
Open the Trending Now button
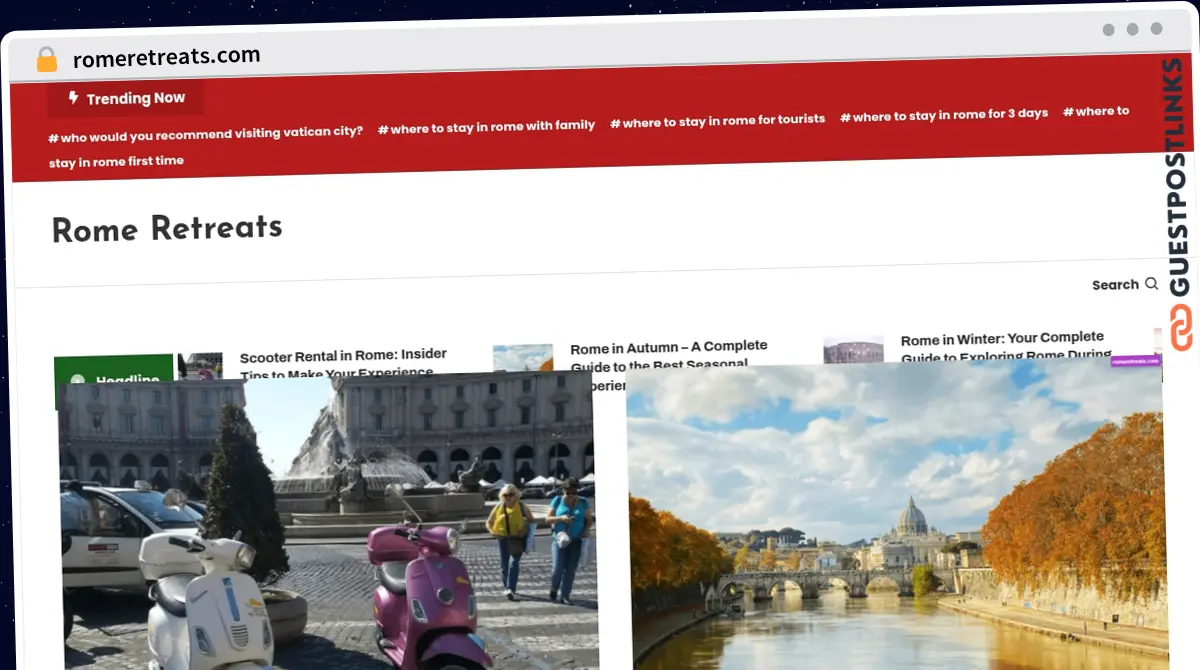point(126,98)
